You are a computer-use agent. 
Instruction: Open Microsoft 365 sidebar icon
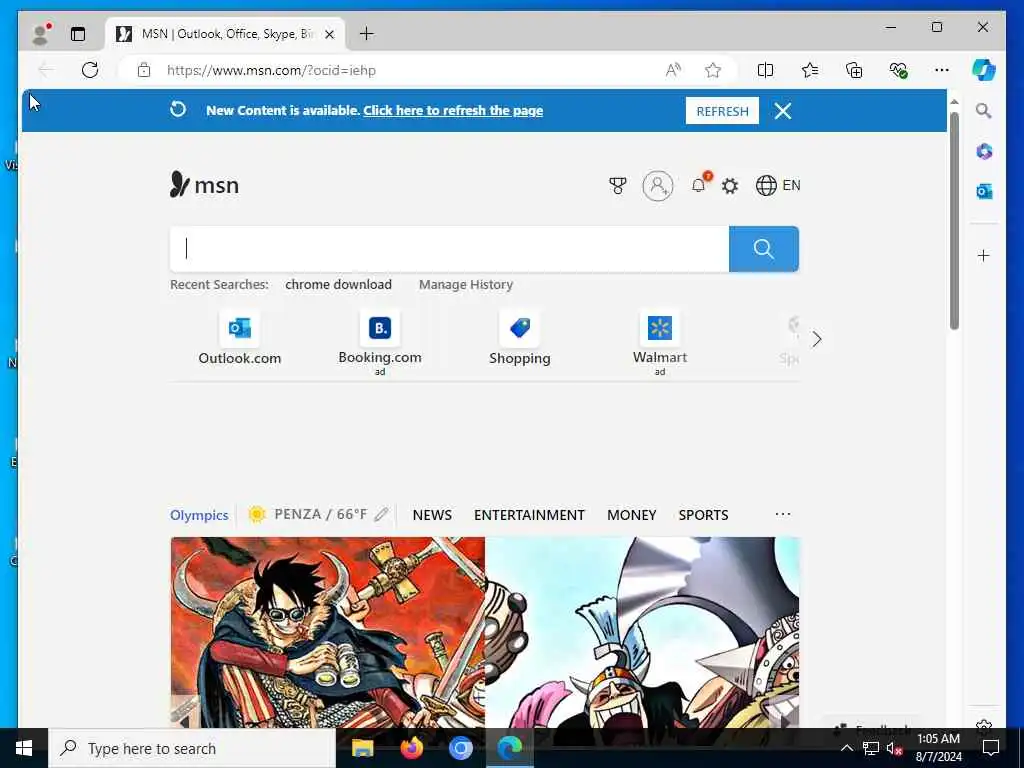coord(984,152)
